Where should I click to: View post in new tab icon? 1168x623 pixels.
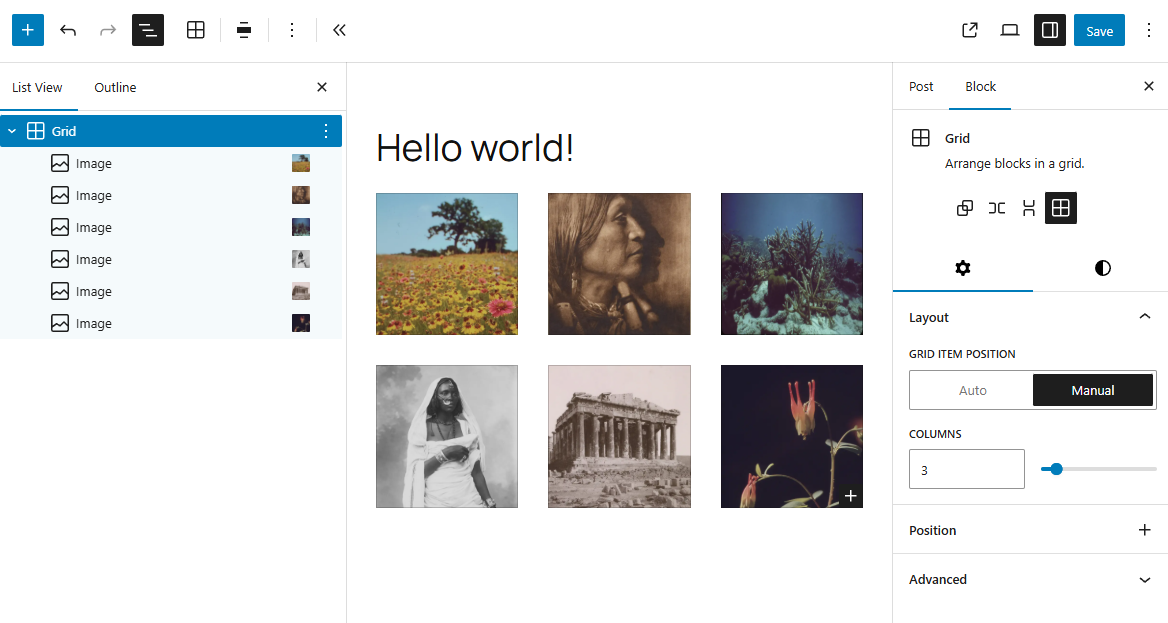(x=969, y=30)
